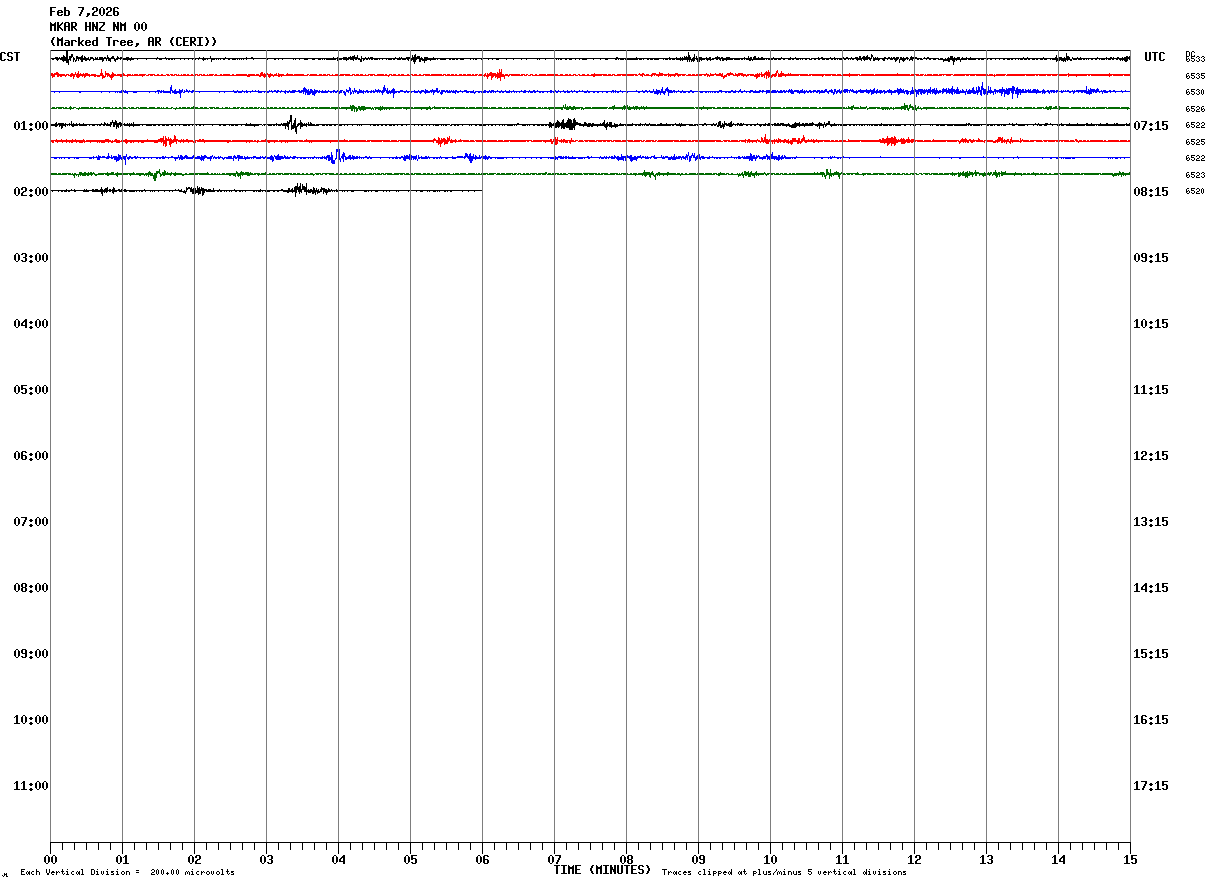This screenshot has height=886, width=1210.
Task: Select the 6533 DC offset value
Action: tap(1195, 60)
